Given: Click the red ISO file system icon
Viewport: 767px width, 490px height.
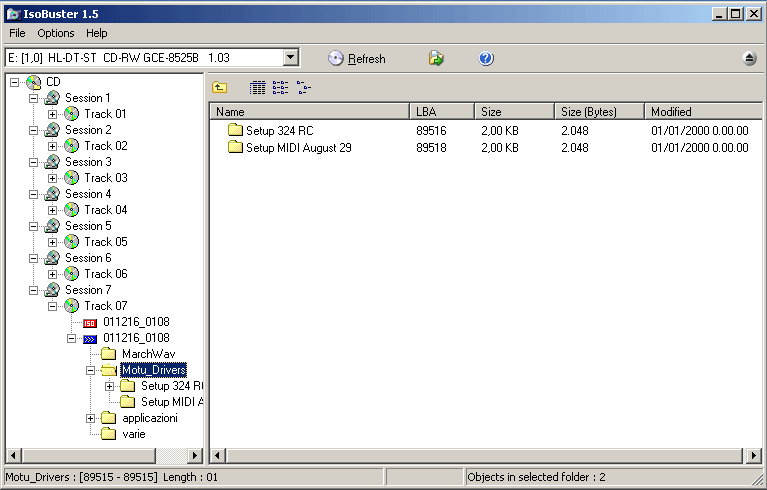Looking at the screenshot, I should point(90,322).
